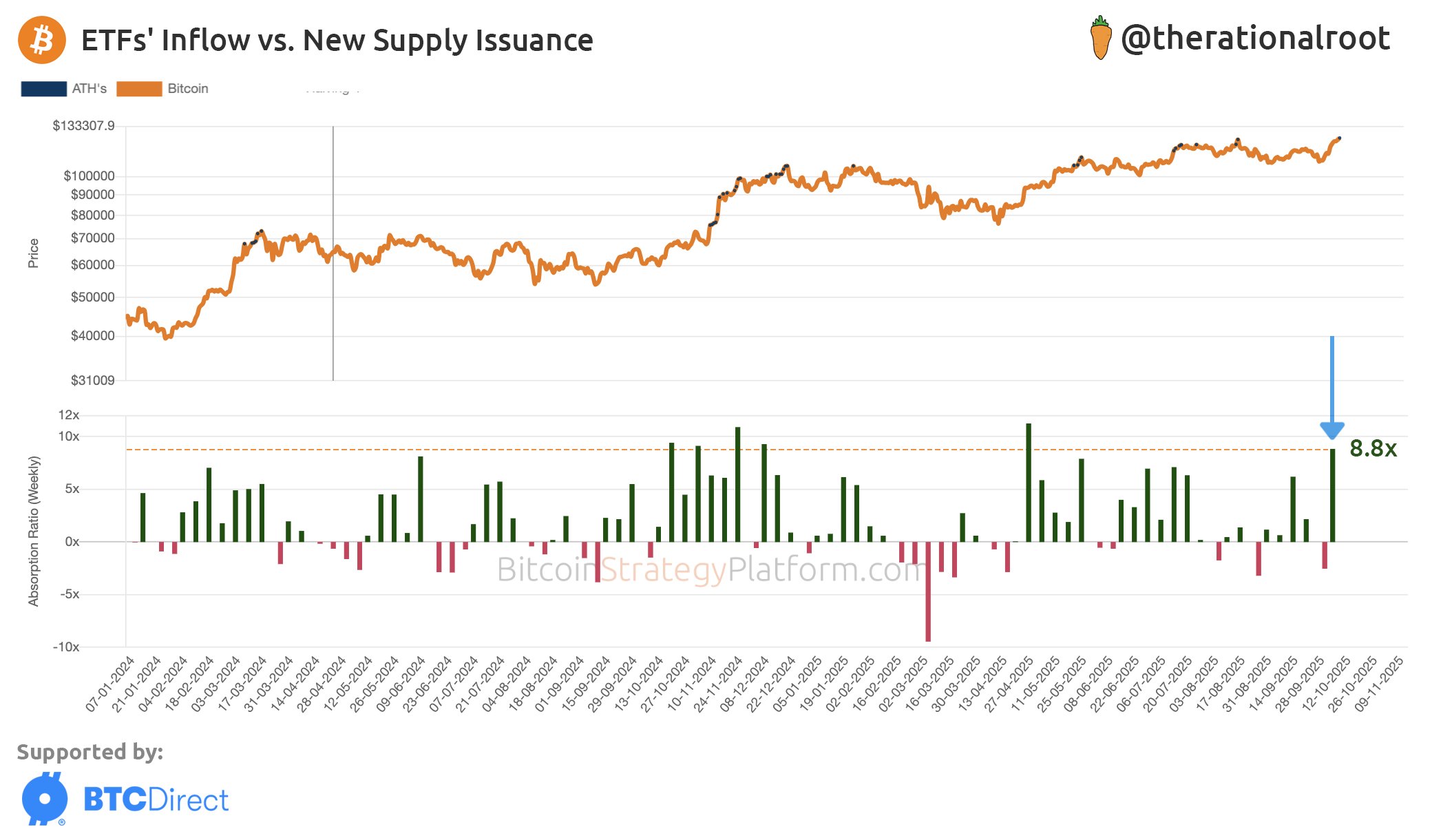
Task: Open the @therationalroot handle link
Action: click(1254, 39)
